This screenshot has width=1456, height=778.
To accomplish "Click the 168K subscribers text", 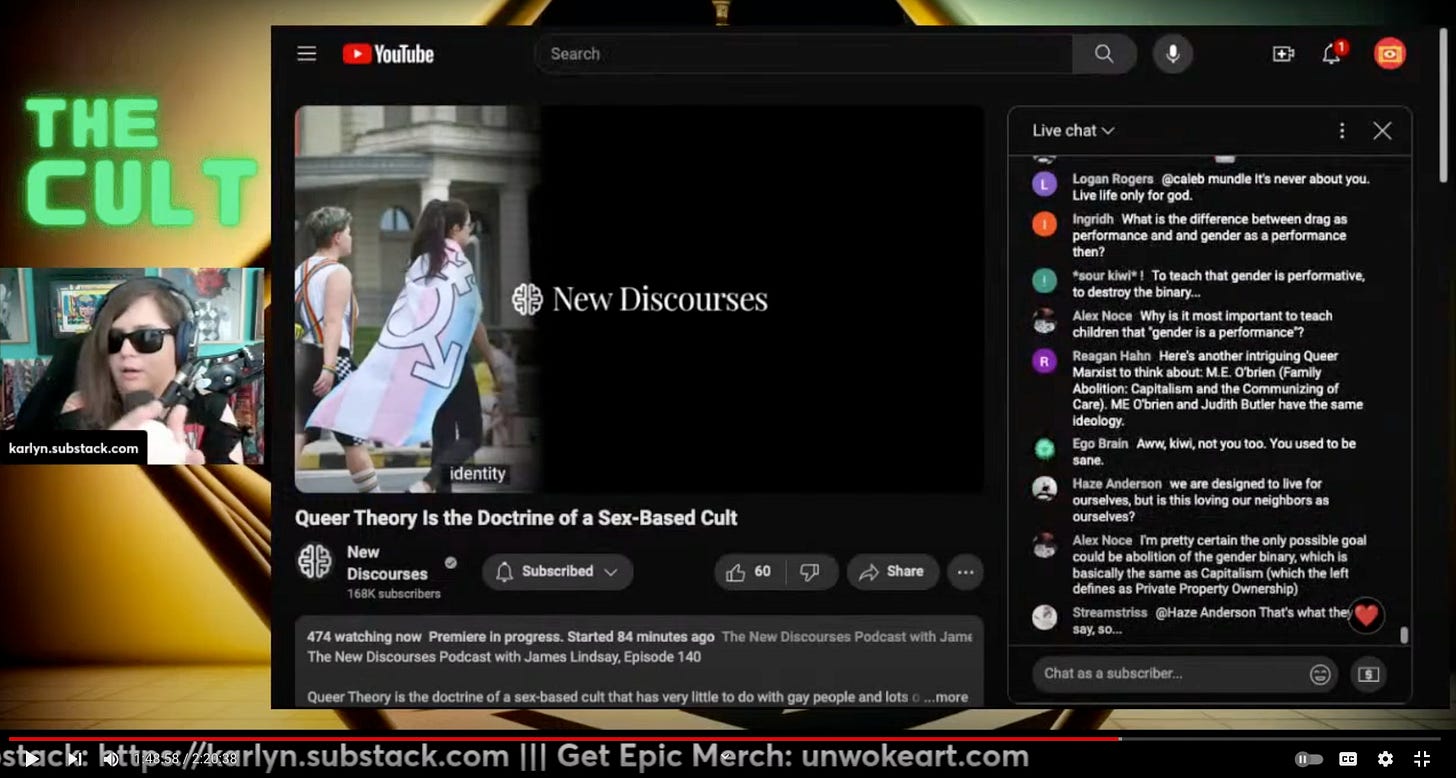I will click(394, 594).
